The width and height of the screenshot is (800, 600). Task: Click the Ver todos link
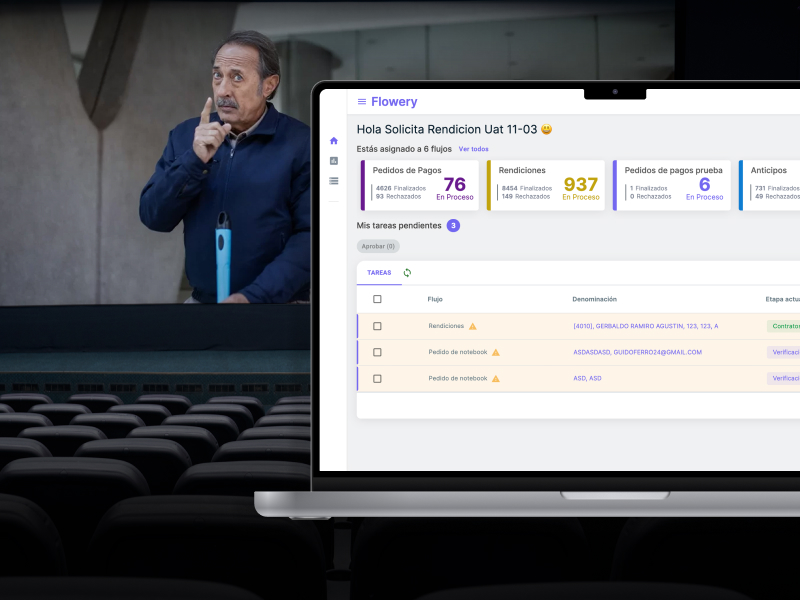474,149
